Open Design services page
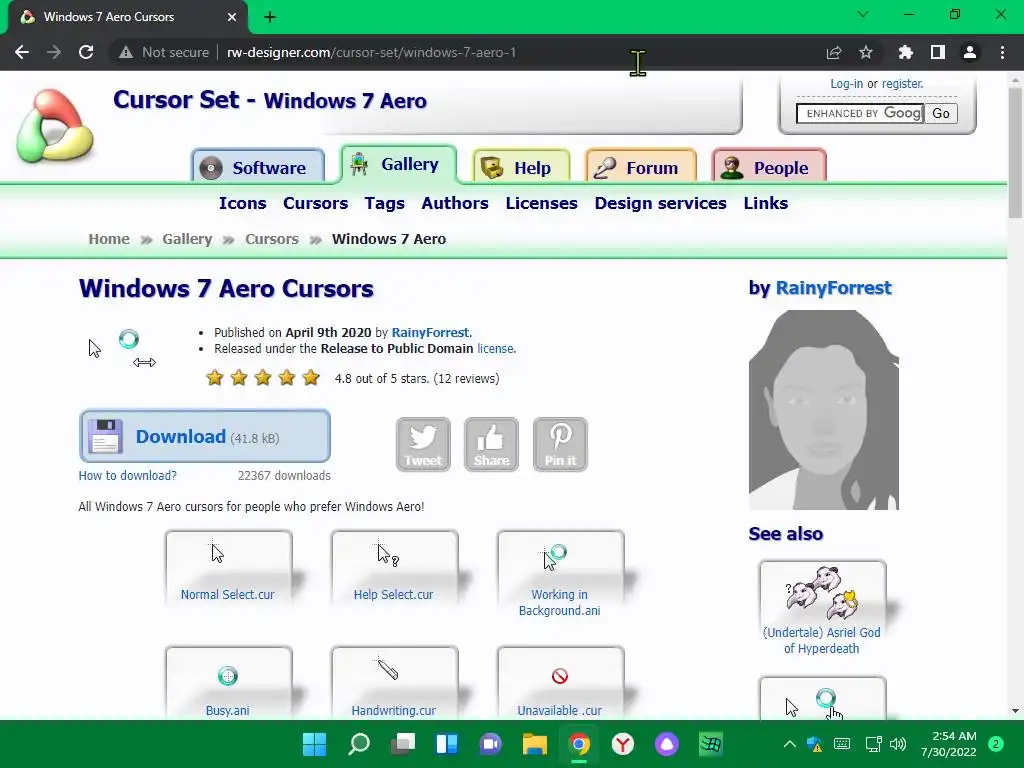Image resolution: width=1024 pixels, height=768 pixels. click(x=660, y=203)
